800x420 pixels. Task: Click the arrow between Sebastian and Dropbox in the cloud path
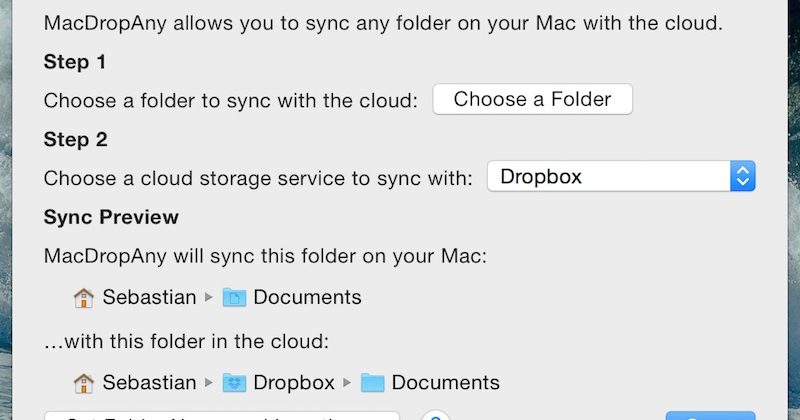[x=209, y=382]
